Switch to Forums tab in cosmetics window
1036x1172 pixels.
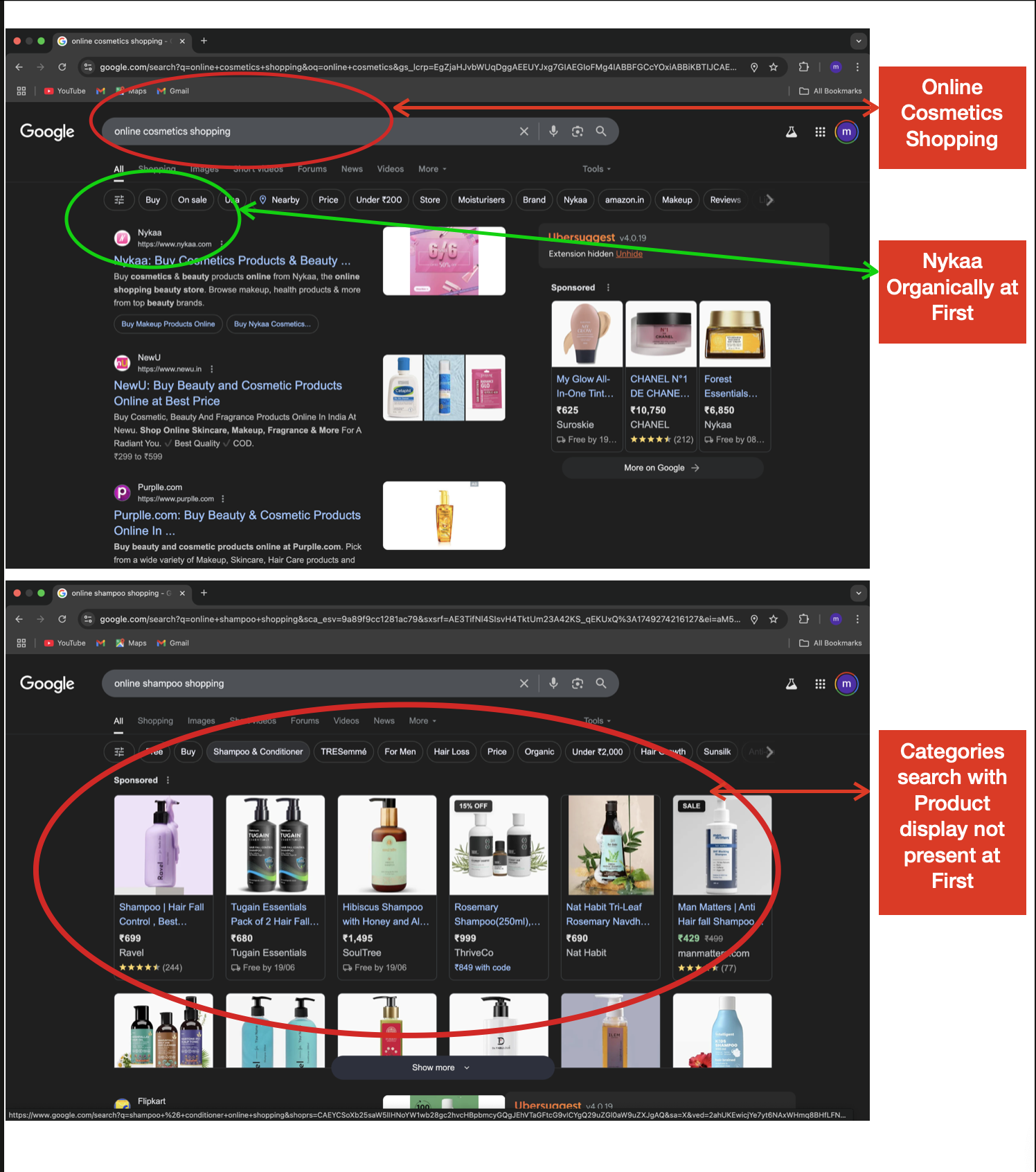tap(312, 169)
